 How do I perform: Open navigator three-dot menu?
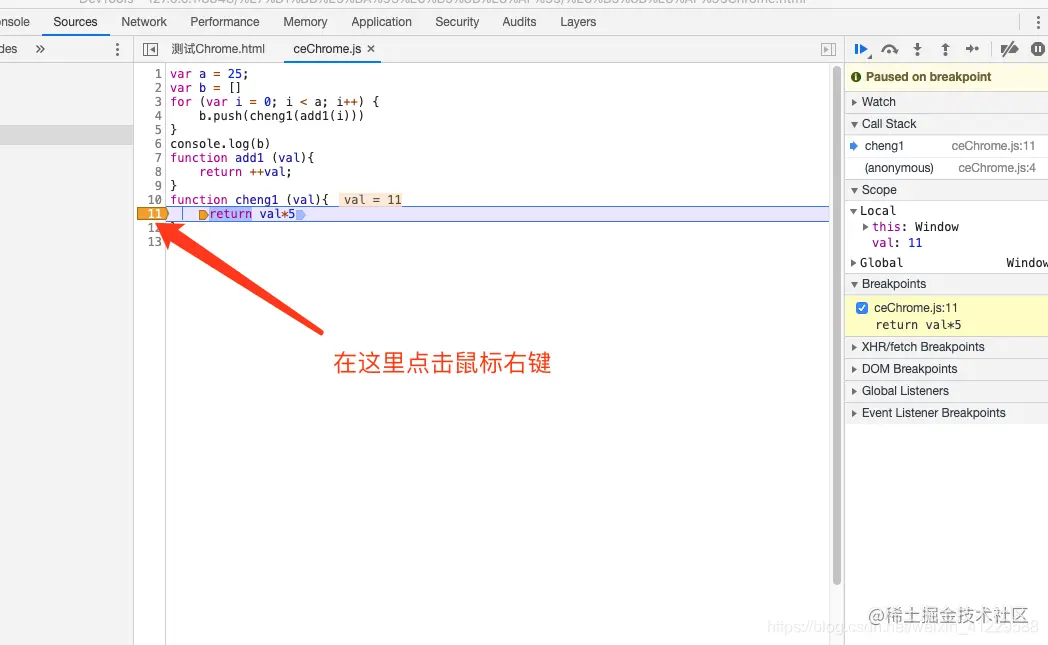(117, 49)
